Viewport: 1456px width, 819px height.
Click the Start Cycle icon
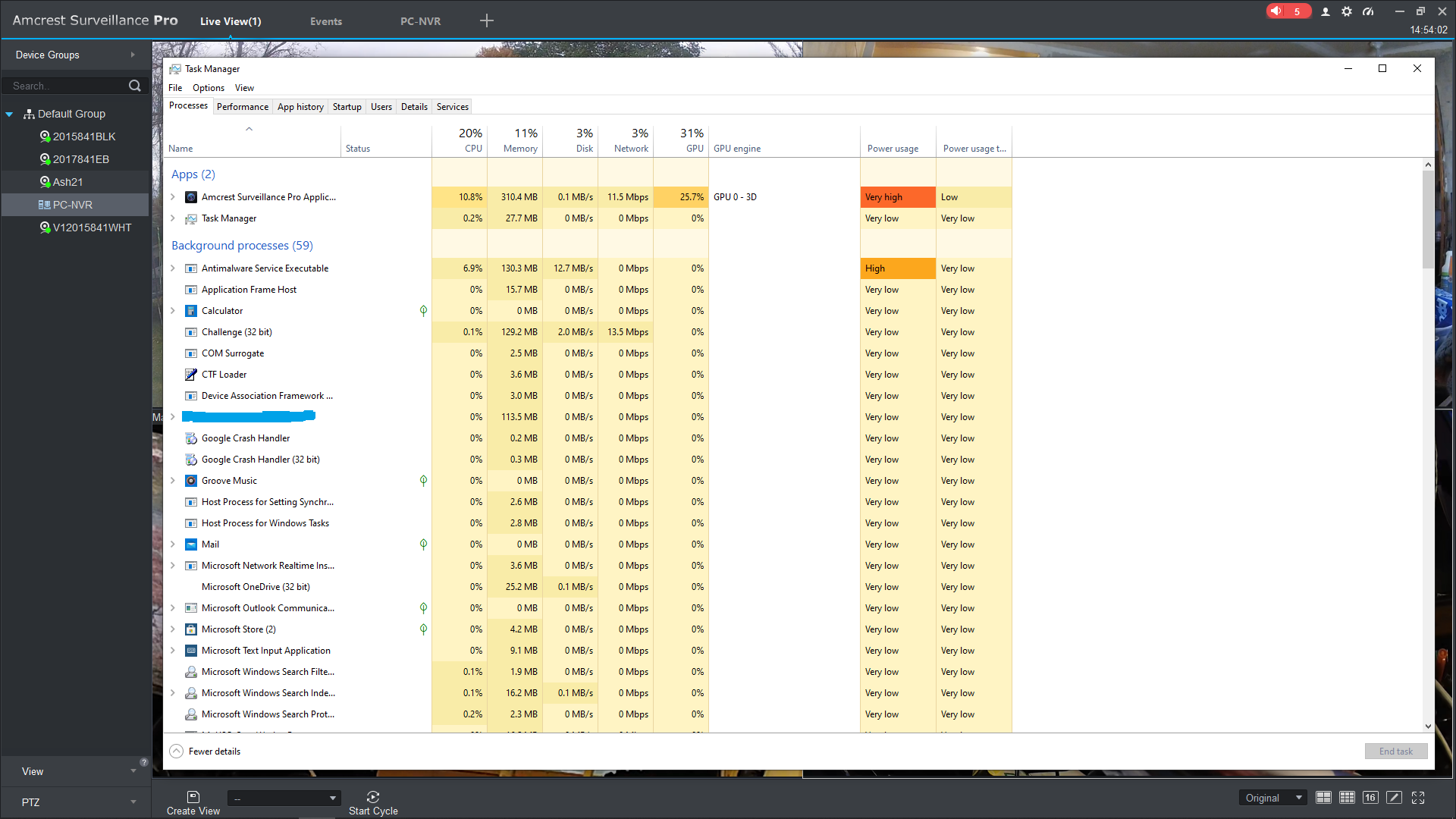(373, 796)
